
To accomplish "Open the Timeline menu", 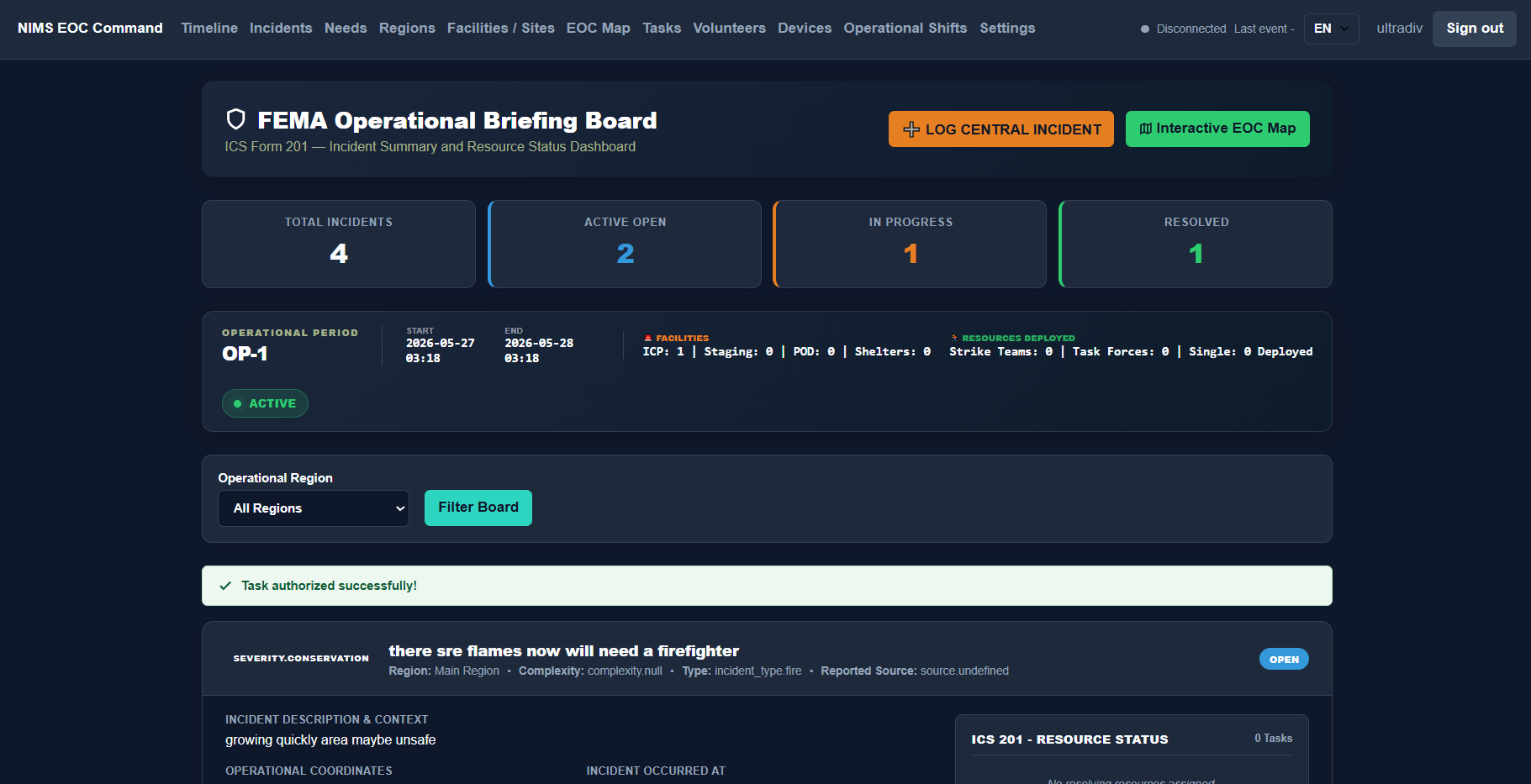I will click(x=209, y=28).
